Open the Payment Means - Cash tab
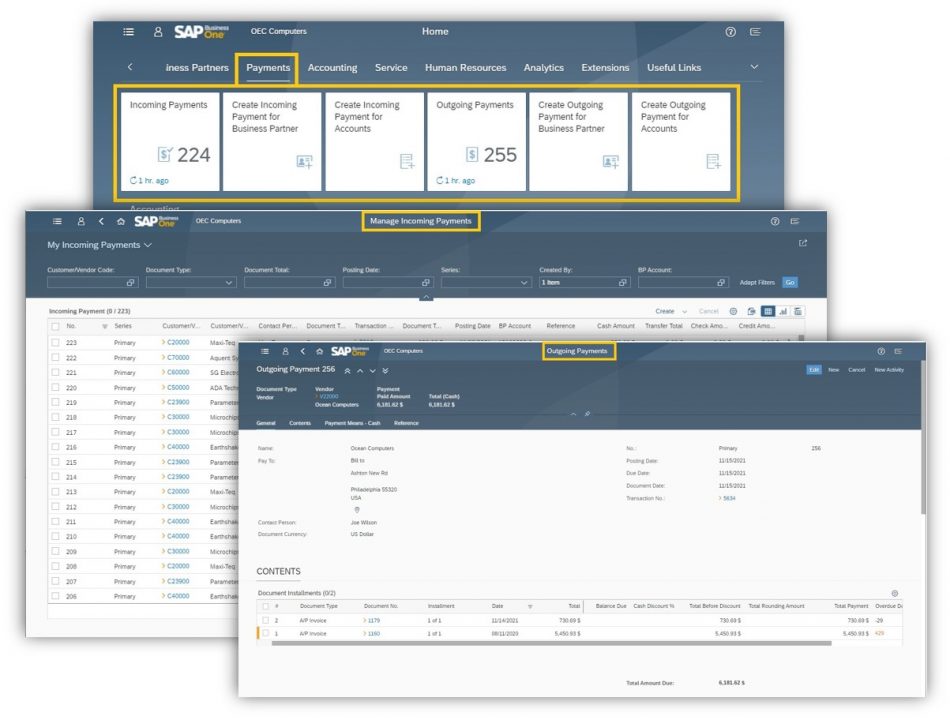The image size is (950, 720). 352,423
